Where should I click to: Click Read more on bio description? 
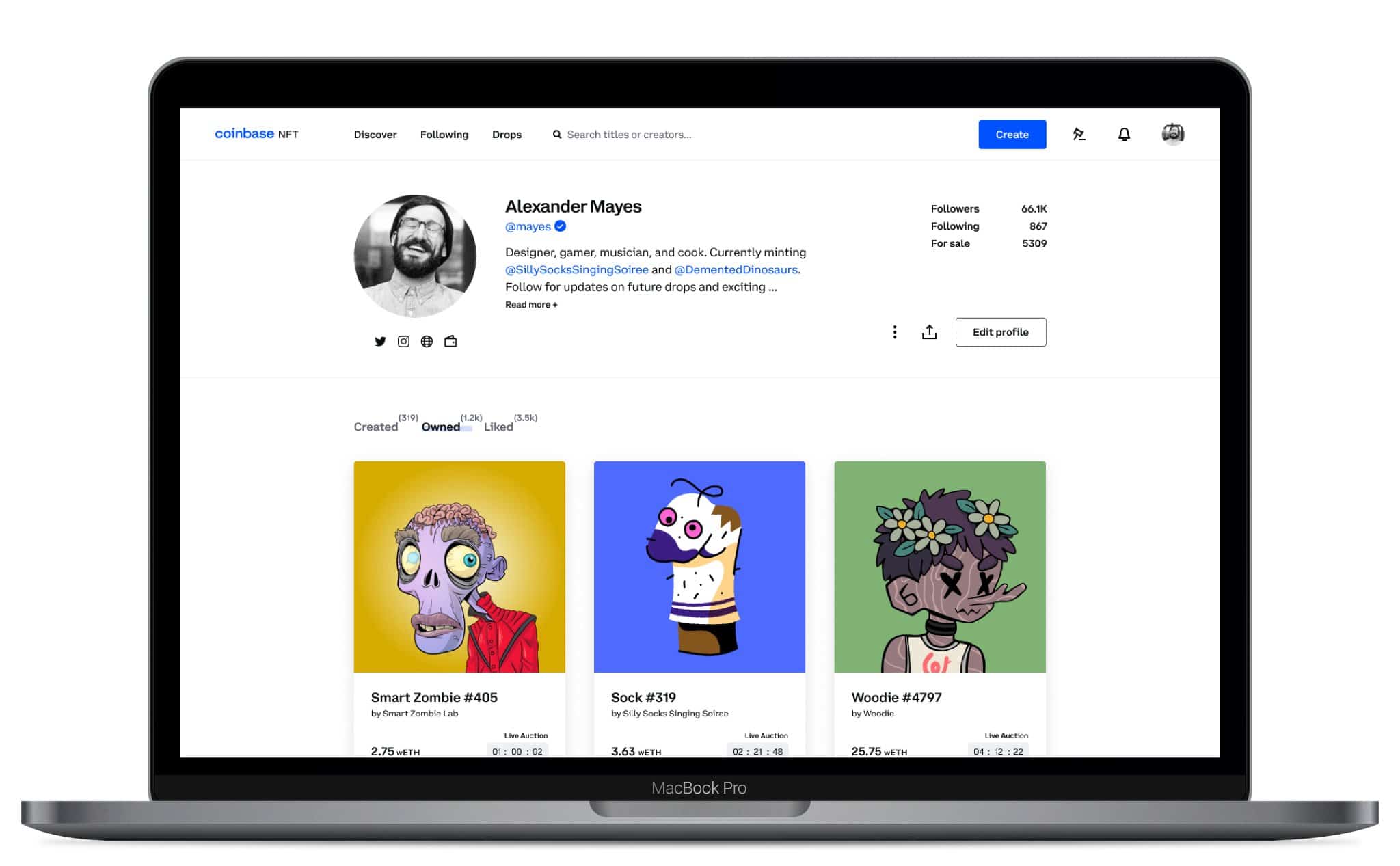coord(530,304)
